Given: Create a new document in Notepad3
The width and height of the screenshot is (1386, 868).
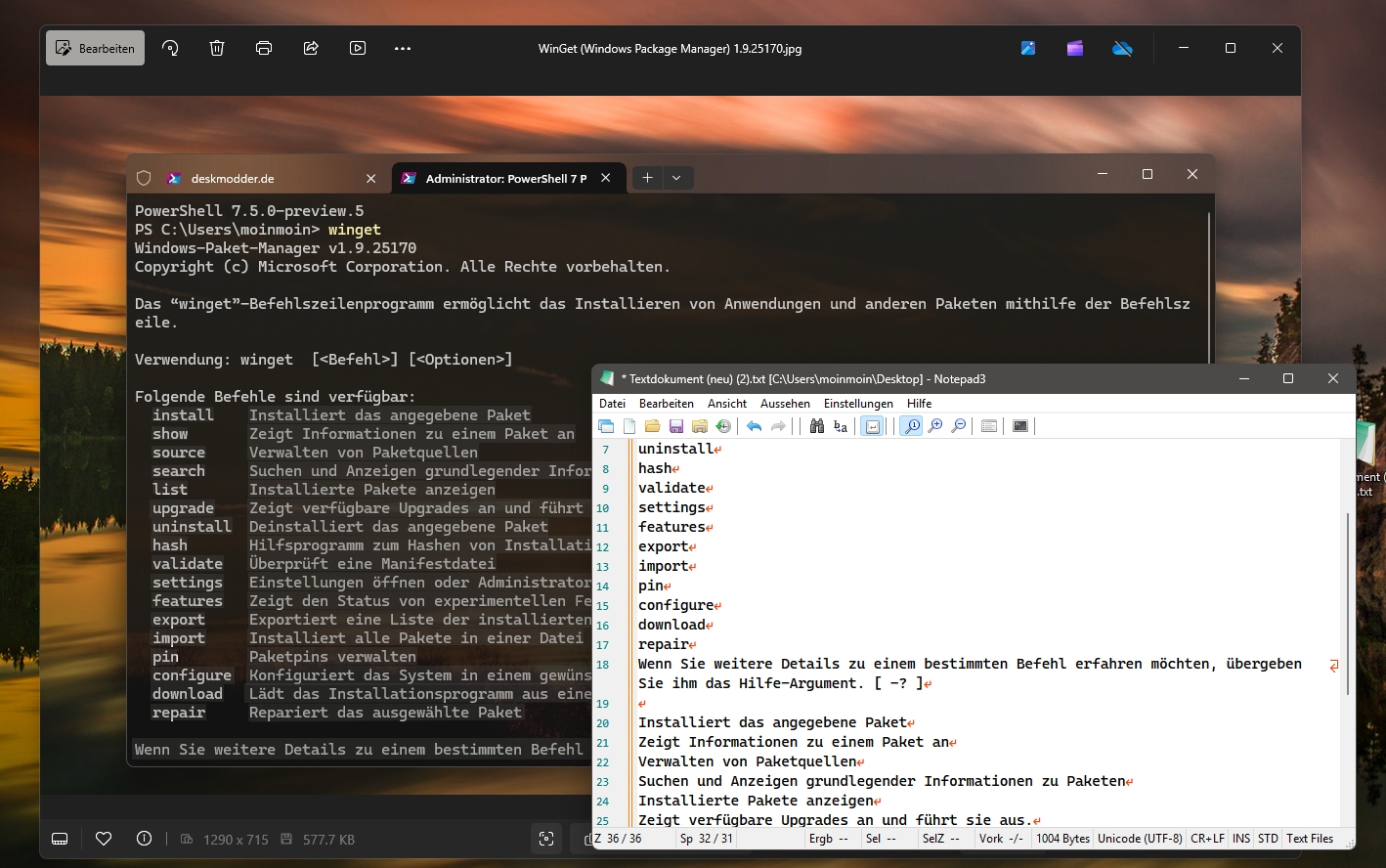Looking at the screenshot, I should pyautogui.click(x=629, y=426).
